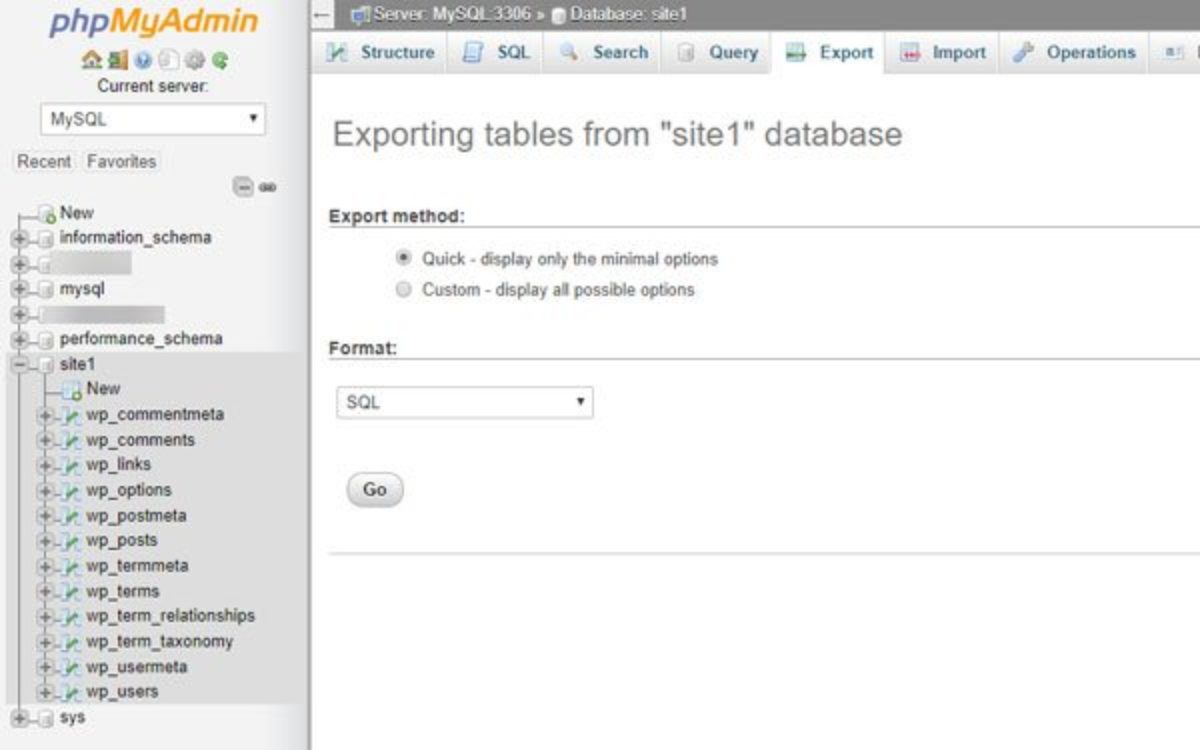Open the wp_options table in tree
The height and width of the screenshot is (750, 1200).
(x=128, y=490)
